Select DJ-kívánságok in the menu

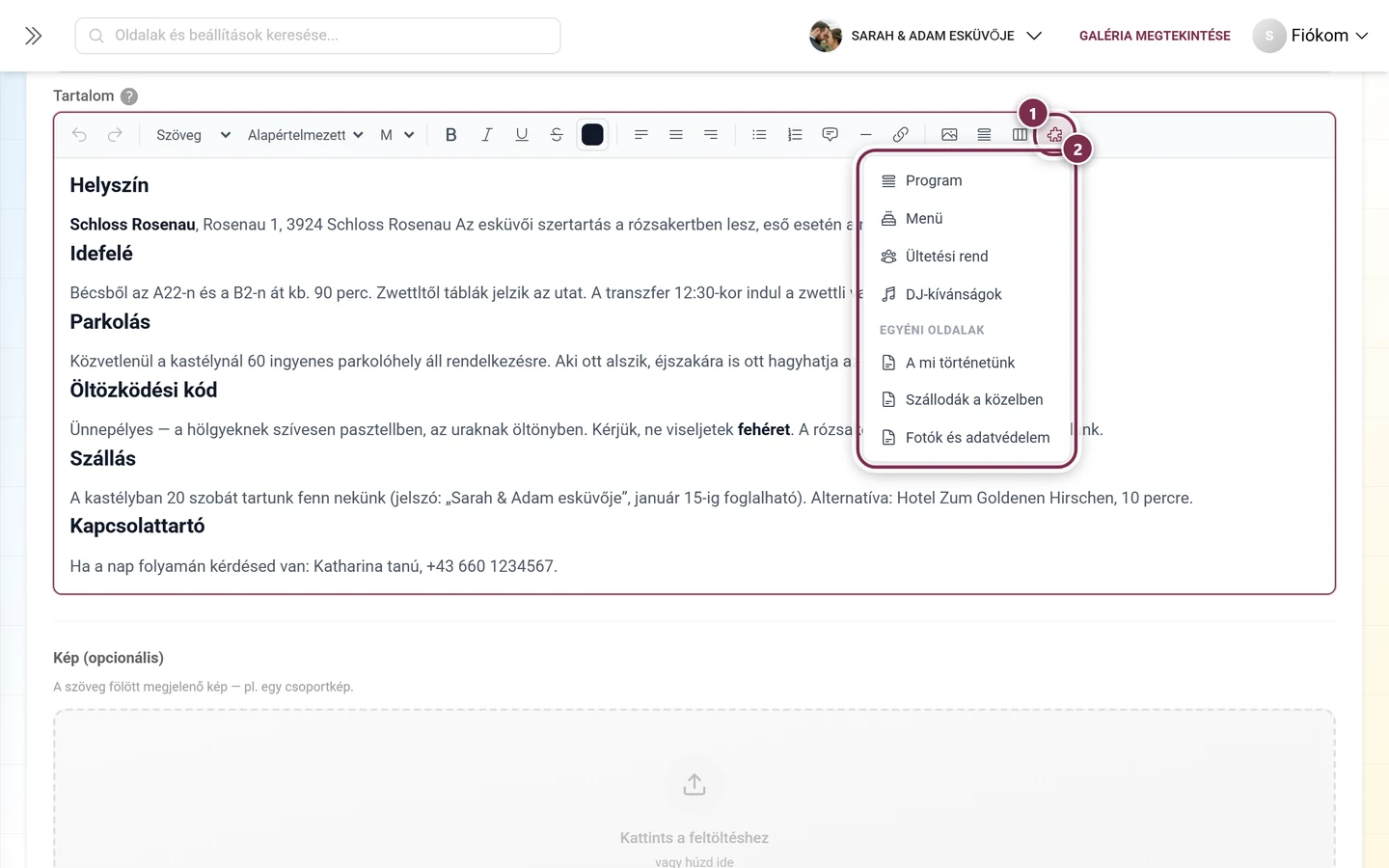click(967, 294)
